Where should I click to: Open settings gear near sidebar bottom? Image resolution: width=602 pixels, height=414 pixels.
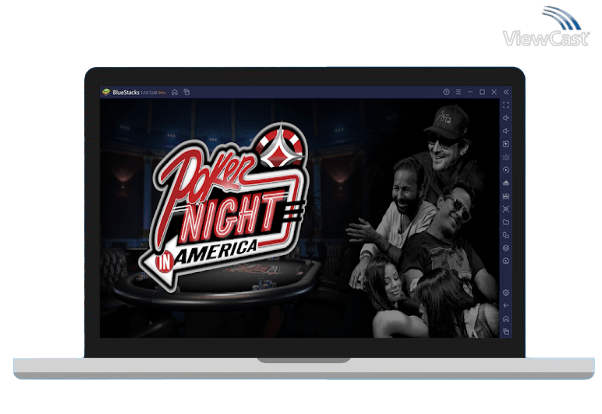tap(506, 293)
